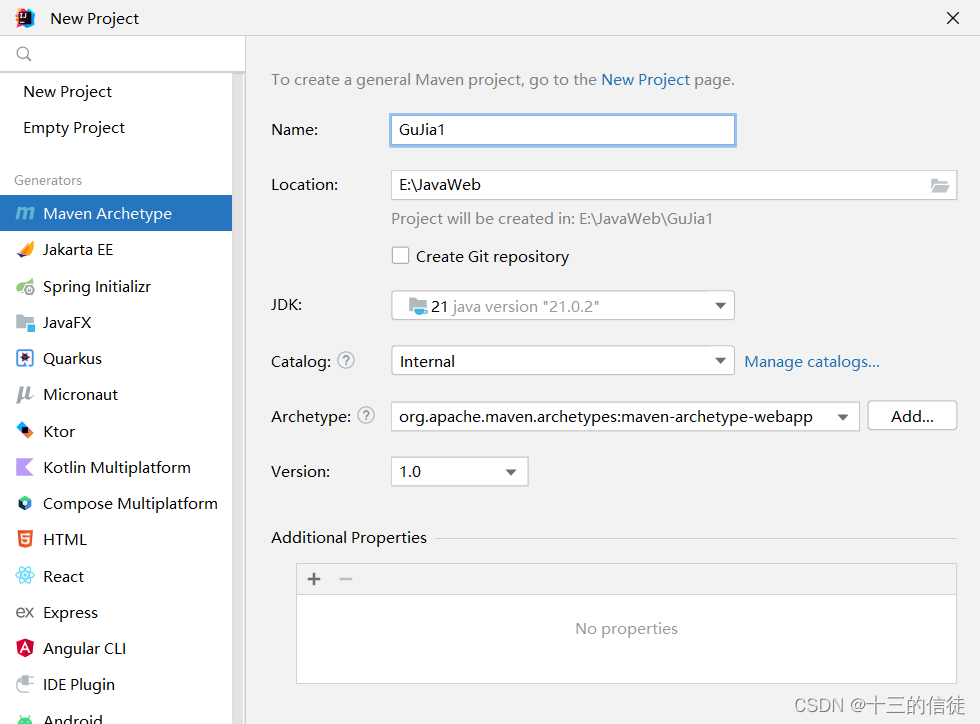Choose the Kotlin Multiplatform generator
The image size is (980, 724).
tap(116, 467)
